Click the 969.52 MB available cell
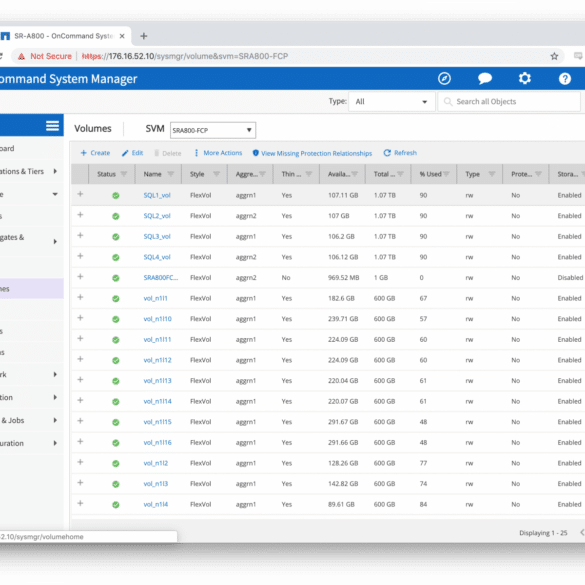585x585 pixels. [344, 278]
